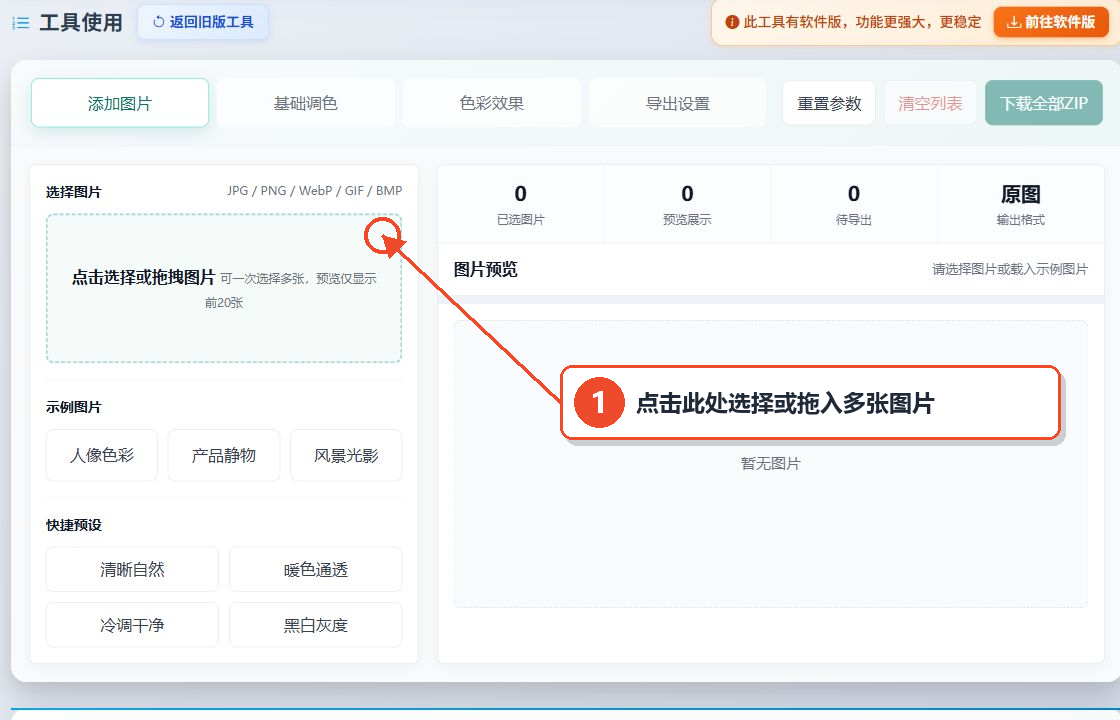
Task: Click the 预览展示 counter
Action: [x=687, y=204]
